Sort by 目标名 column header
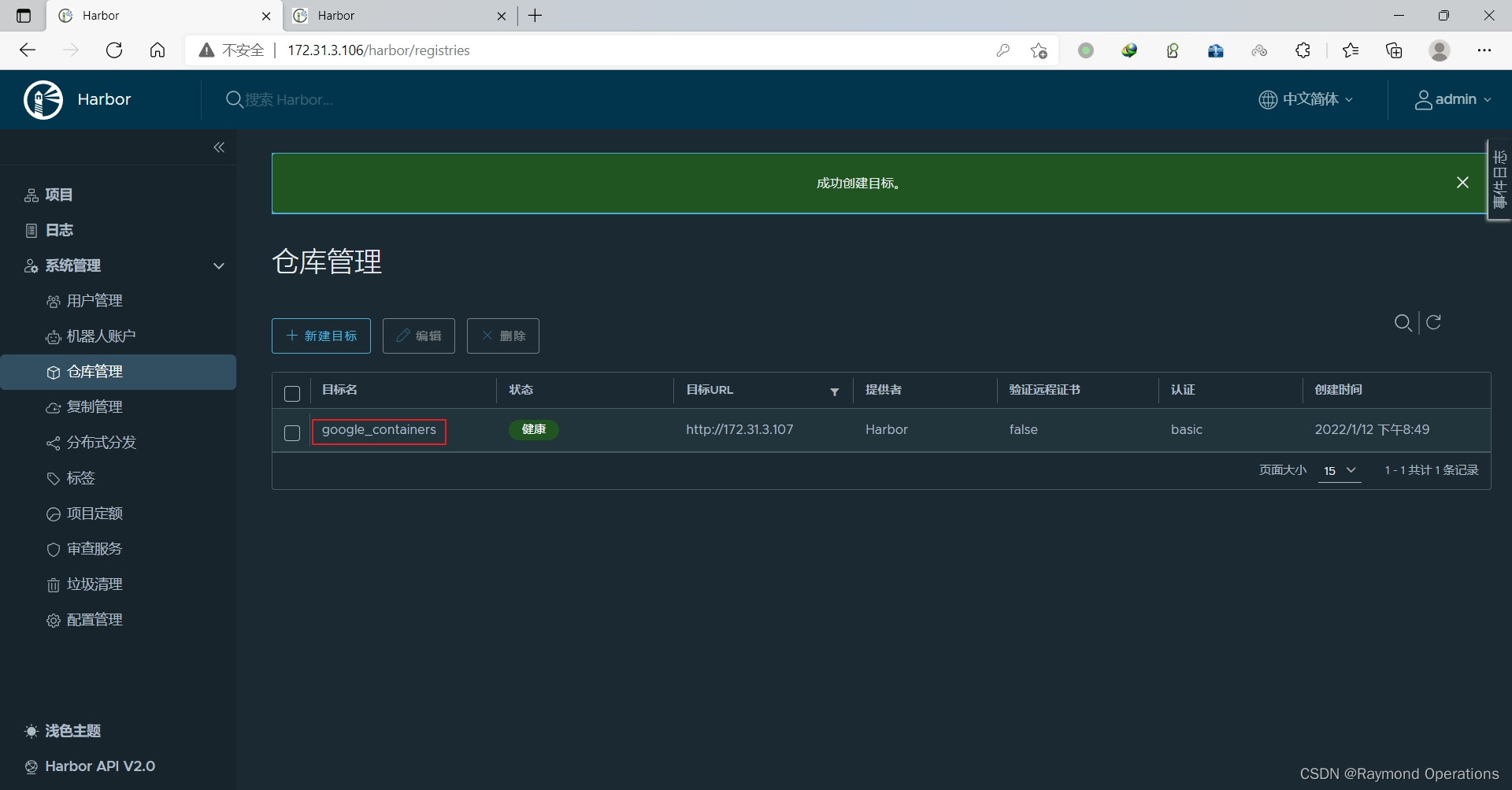Viewport: 1512px width, 790px height. [x=340, y=390]
